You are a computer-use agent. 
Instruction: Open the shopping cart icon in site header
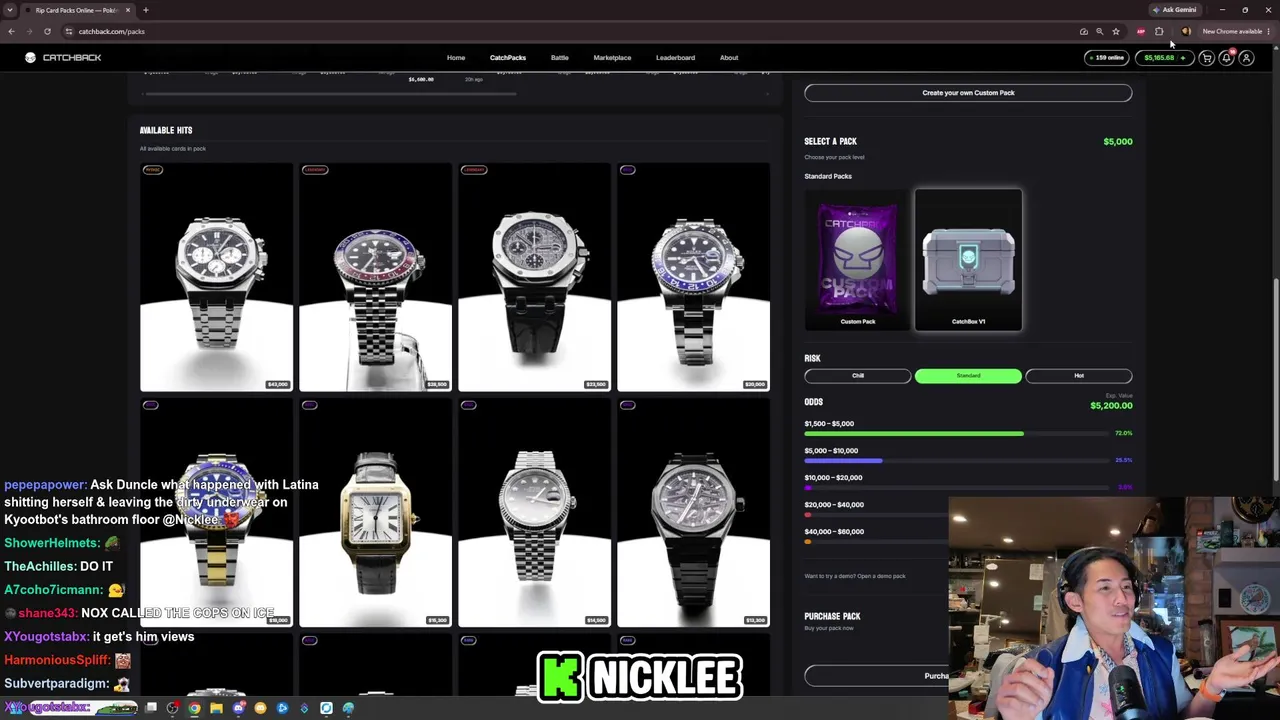tap(1207, 58)
